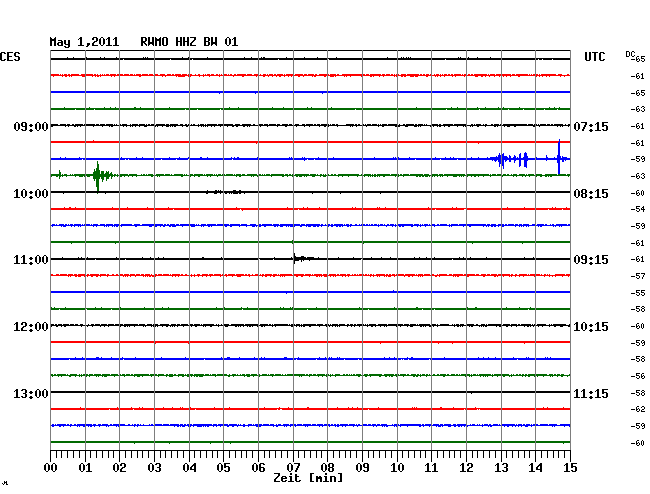Select minute label '05' on the time axis
The width and height of the screenshot is (650, 494).
tap(223, 467)
